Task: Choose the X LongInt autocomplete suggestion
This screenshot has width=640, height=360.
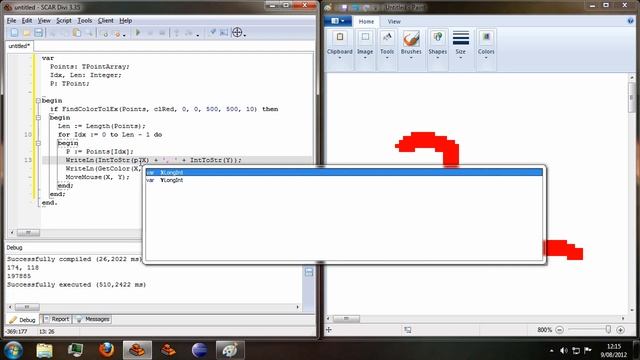Action: click(344, 172)
